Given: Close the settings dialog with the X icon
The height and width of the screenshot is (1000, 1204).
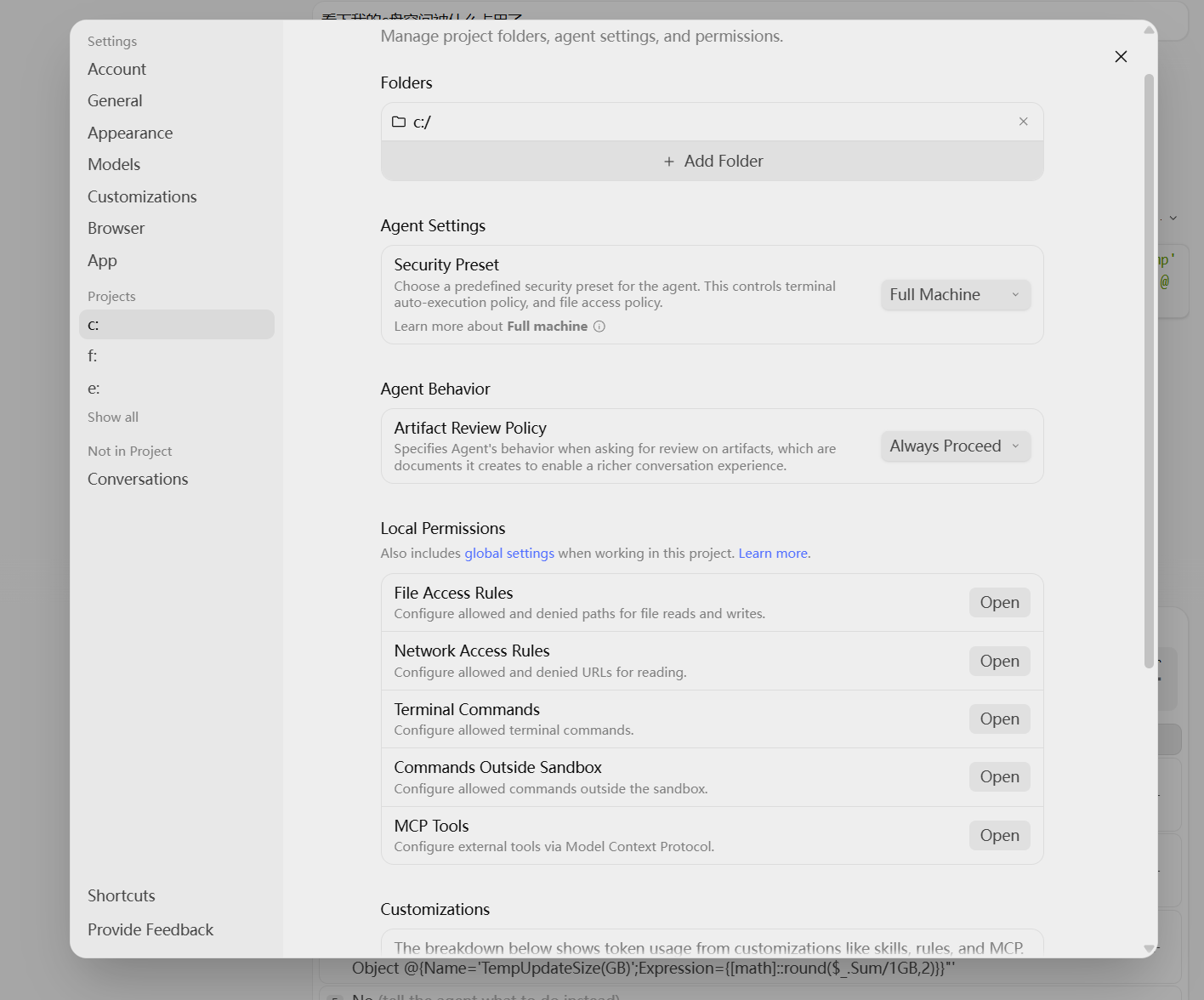Looking at the screenshot, I should 1121,56.
